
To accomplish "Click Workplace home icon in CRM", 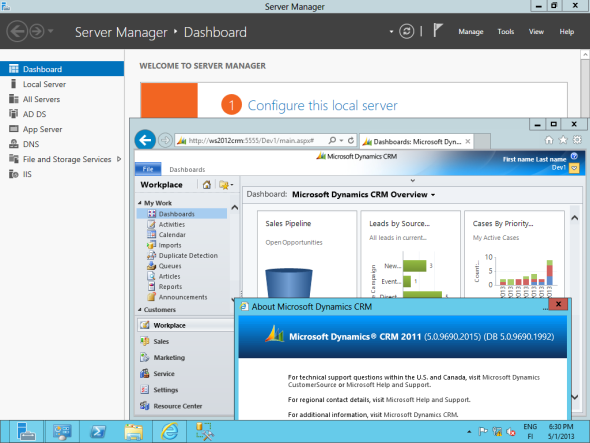I will point(207,185).
